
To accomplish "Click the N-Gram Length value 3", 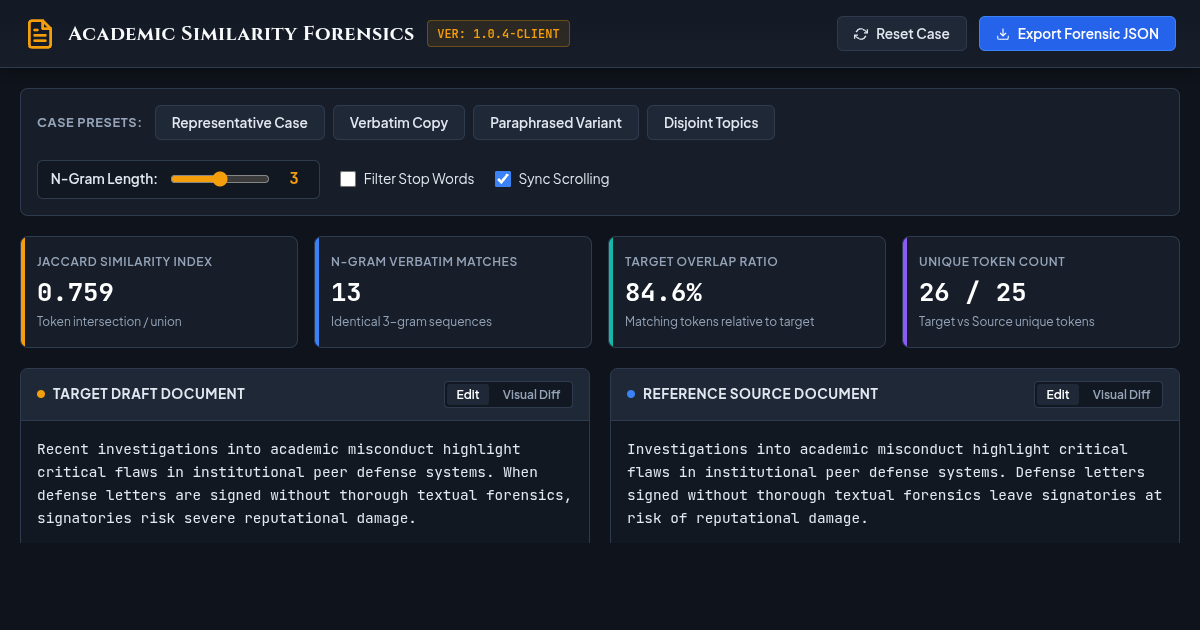I will (x=294, y=179).
